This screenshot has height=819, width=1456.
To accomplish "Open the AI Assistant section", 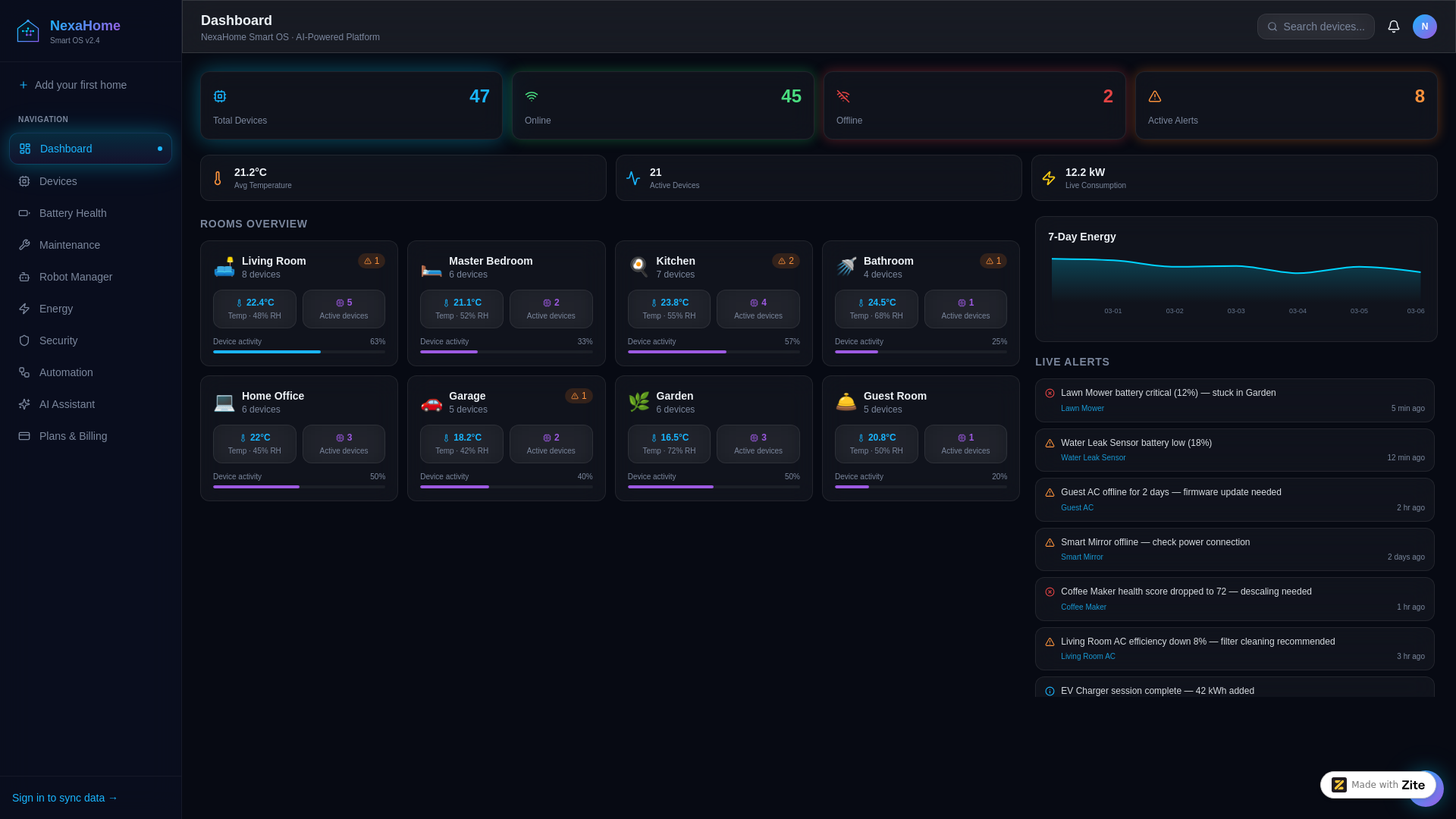I will (67, 404).
